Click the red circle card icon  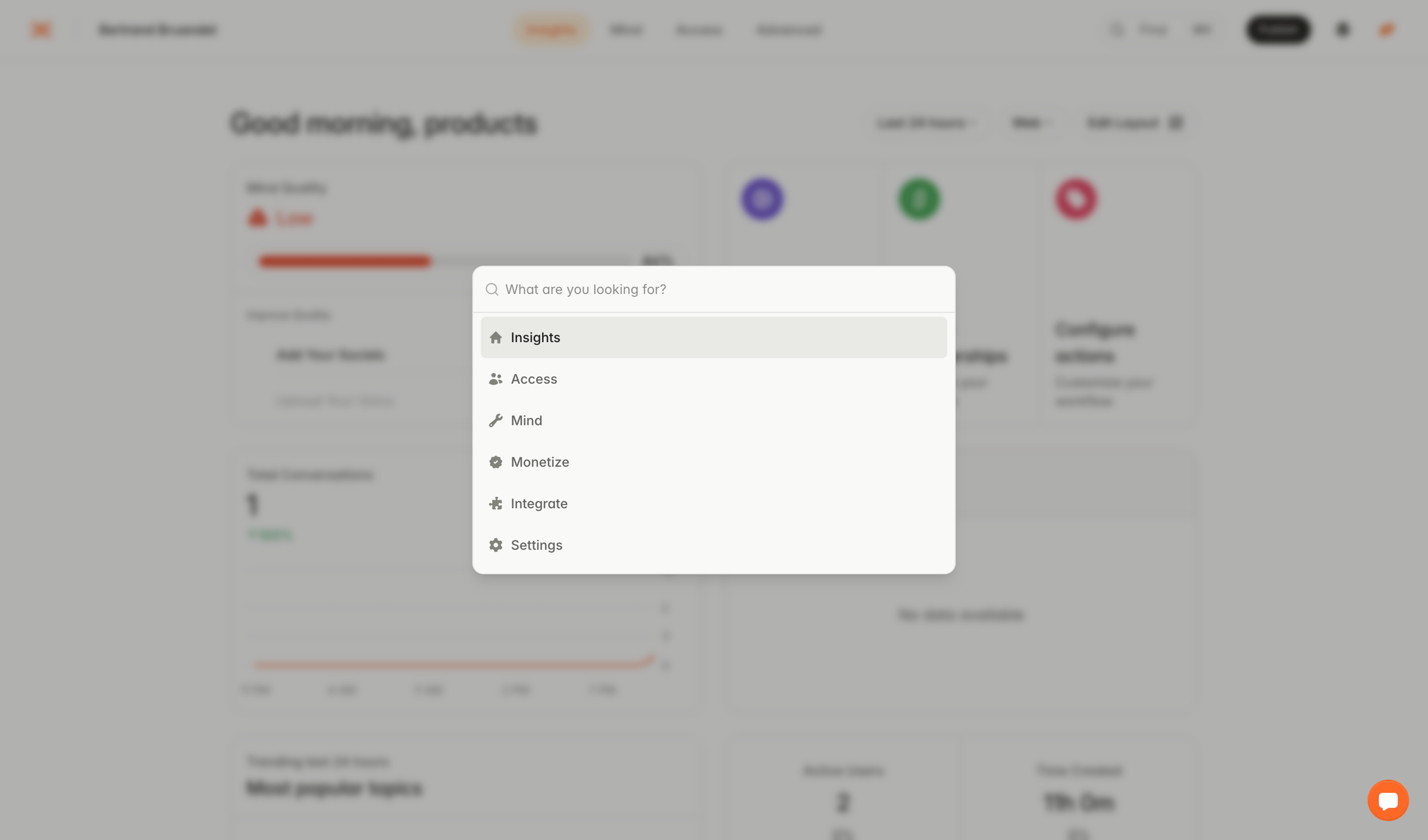1076,199
